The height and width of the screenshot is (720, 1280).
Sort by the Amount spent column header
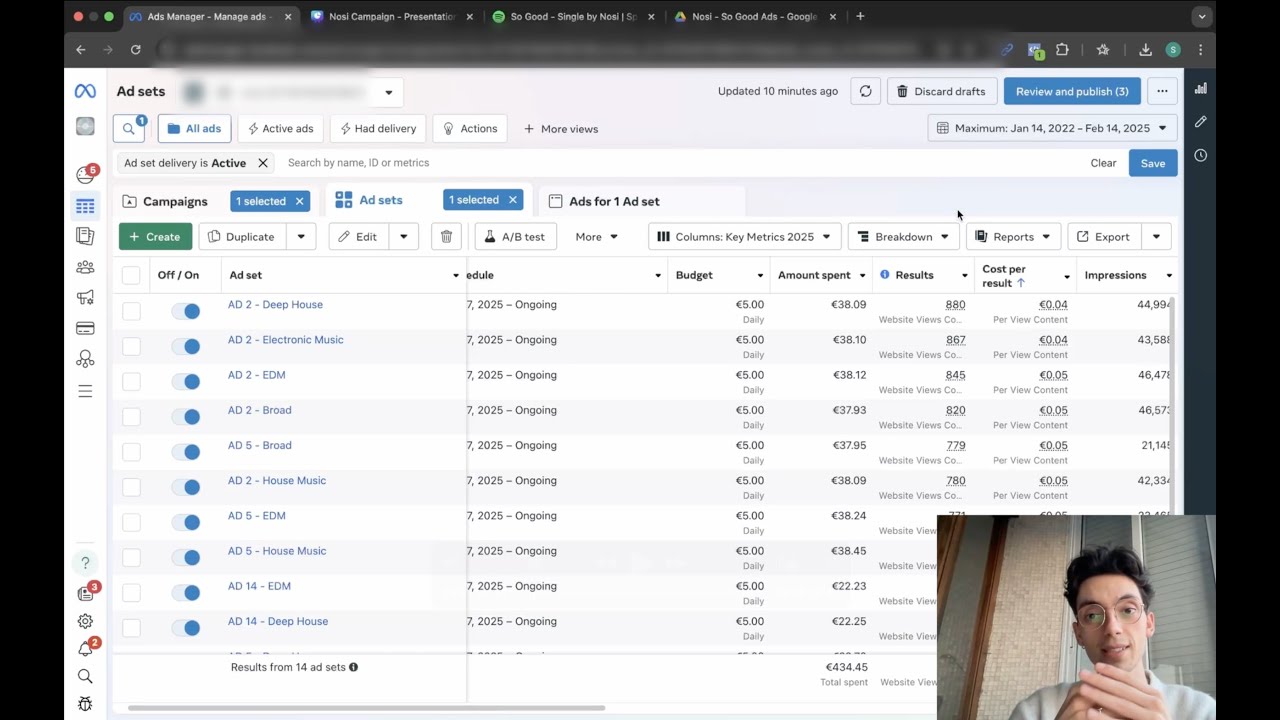point(814,275)
